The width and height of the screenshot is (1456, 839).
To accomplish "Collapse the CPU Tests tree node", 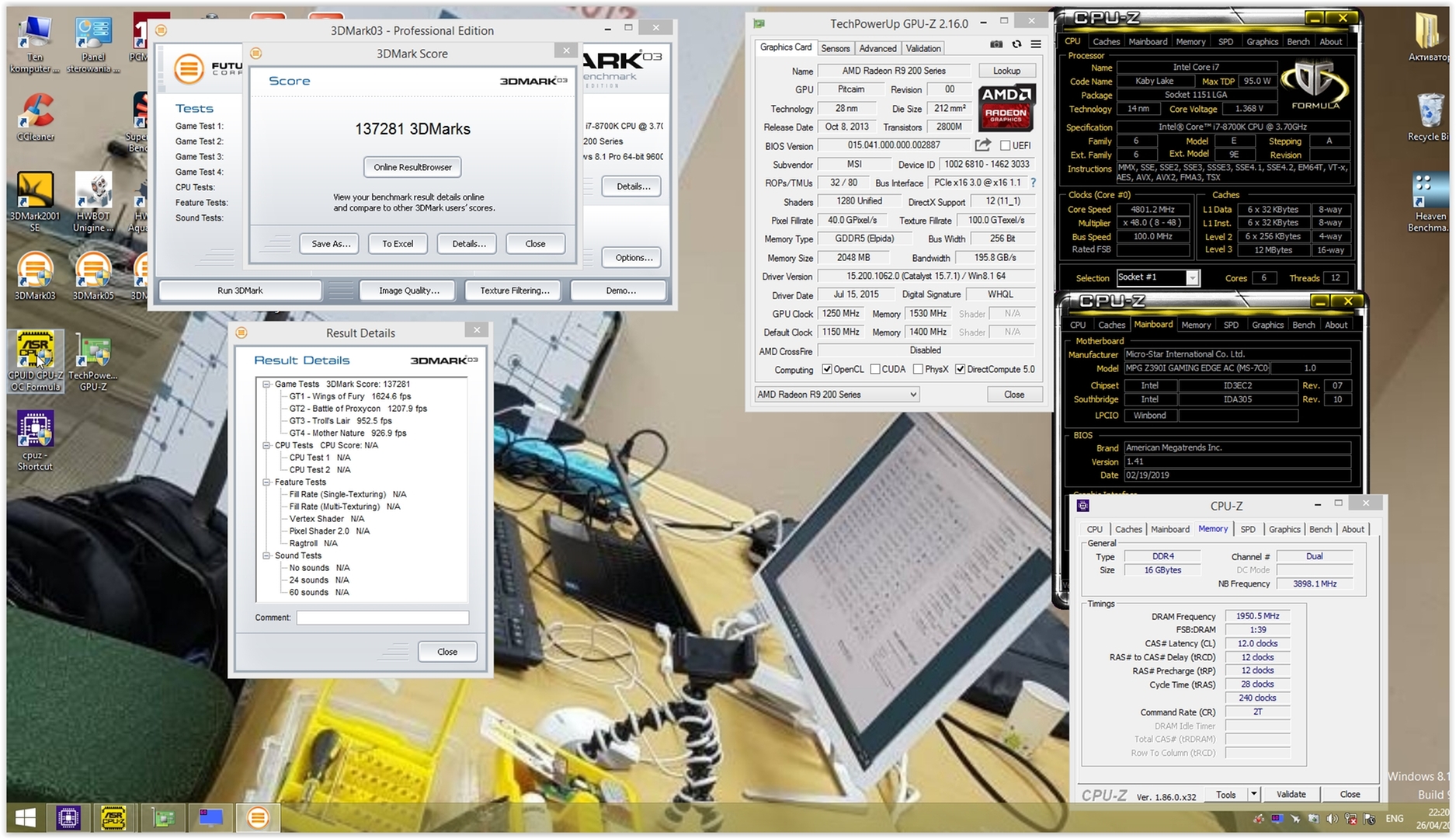I will [x=266, y=445].
